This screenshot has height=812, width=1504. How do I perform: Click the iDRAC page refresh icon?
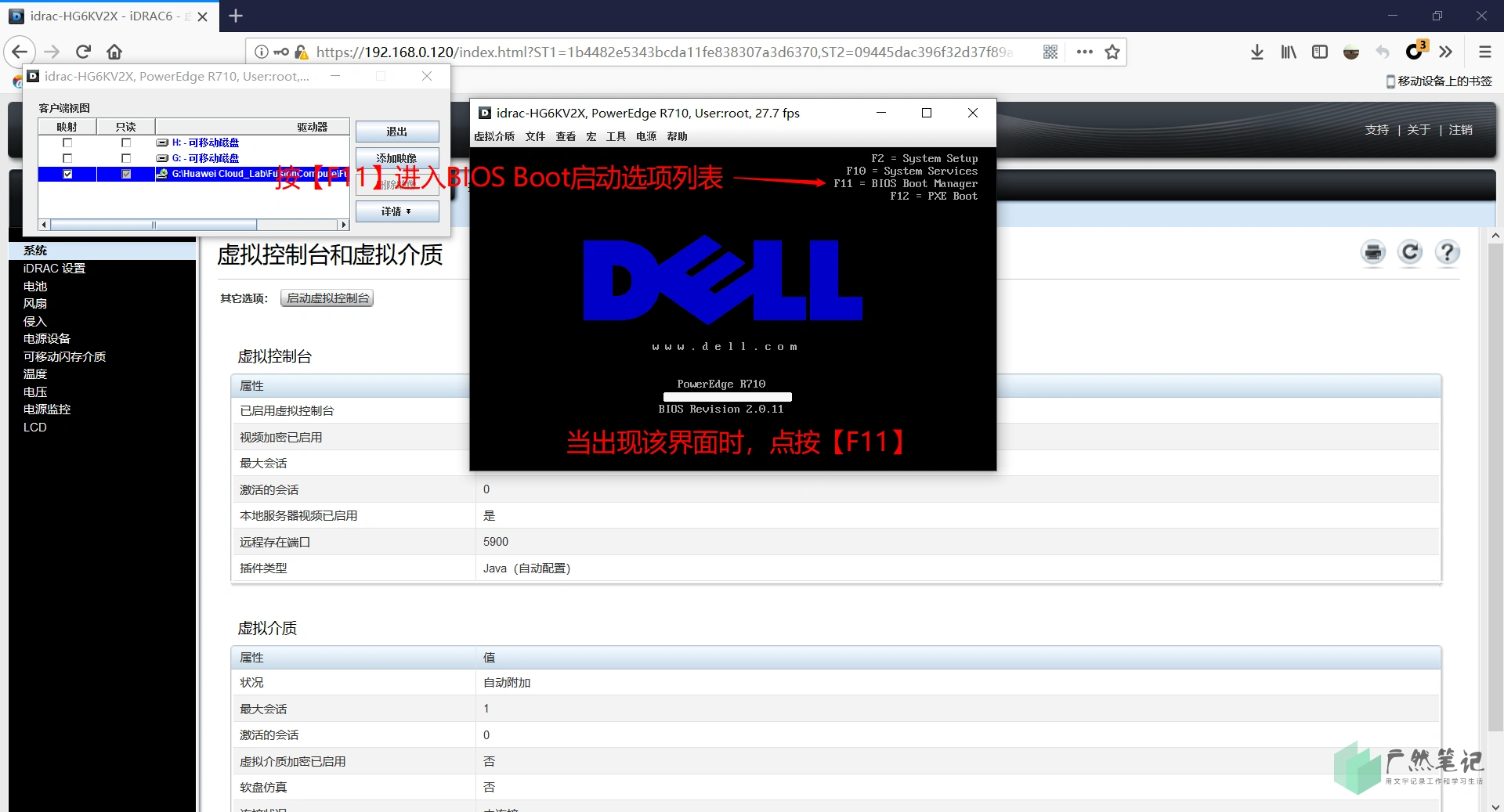coord(1411,252)
